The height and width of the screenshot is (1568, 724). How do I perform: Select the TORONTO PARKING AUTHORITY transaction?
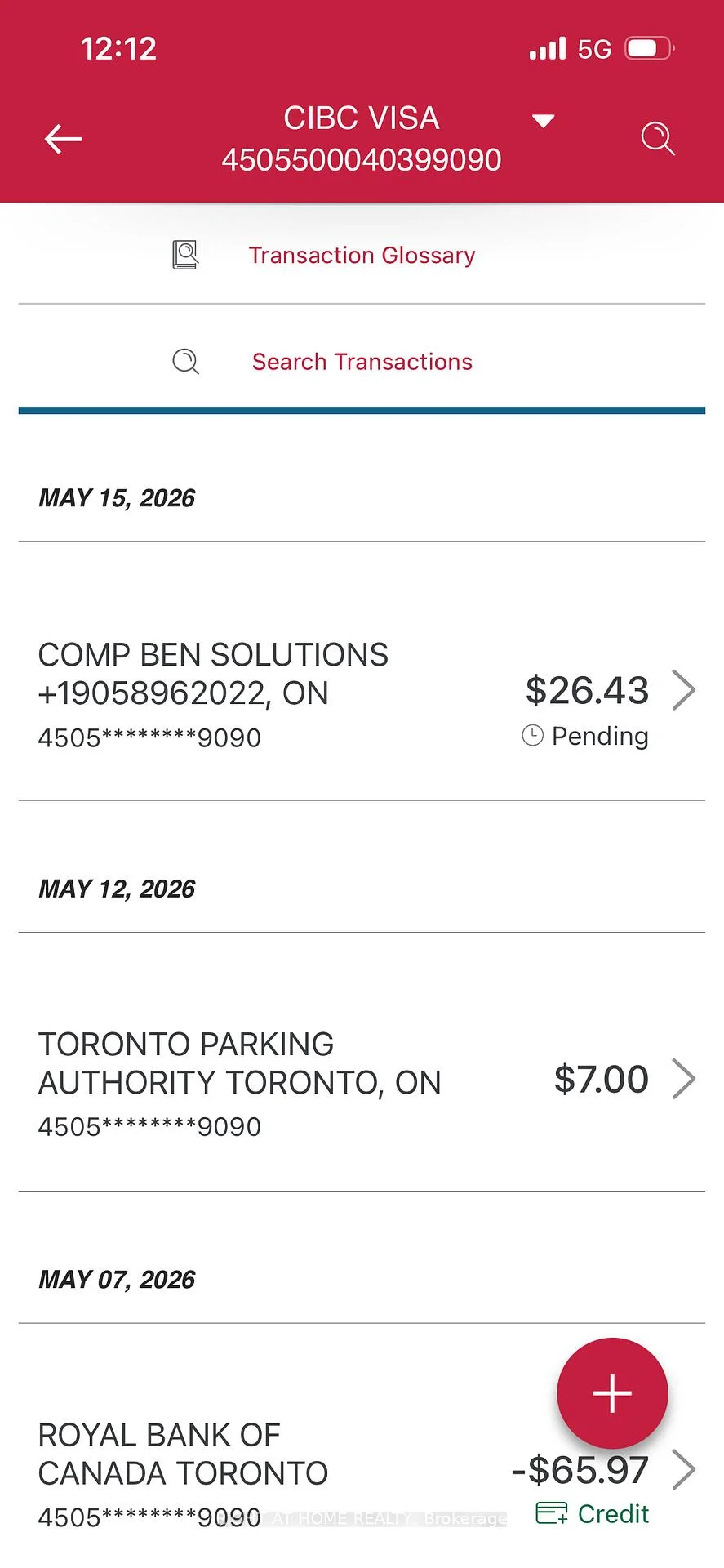point(362,1062)
